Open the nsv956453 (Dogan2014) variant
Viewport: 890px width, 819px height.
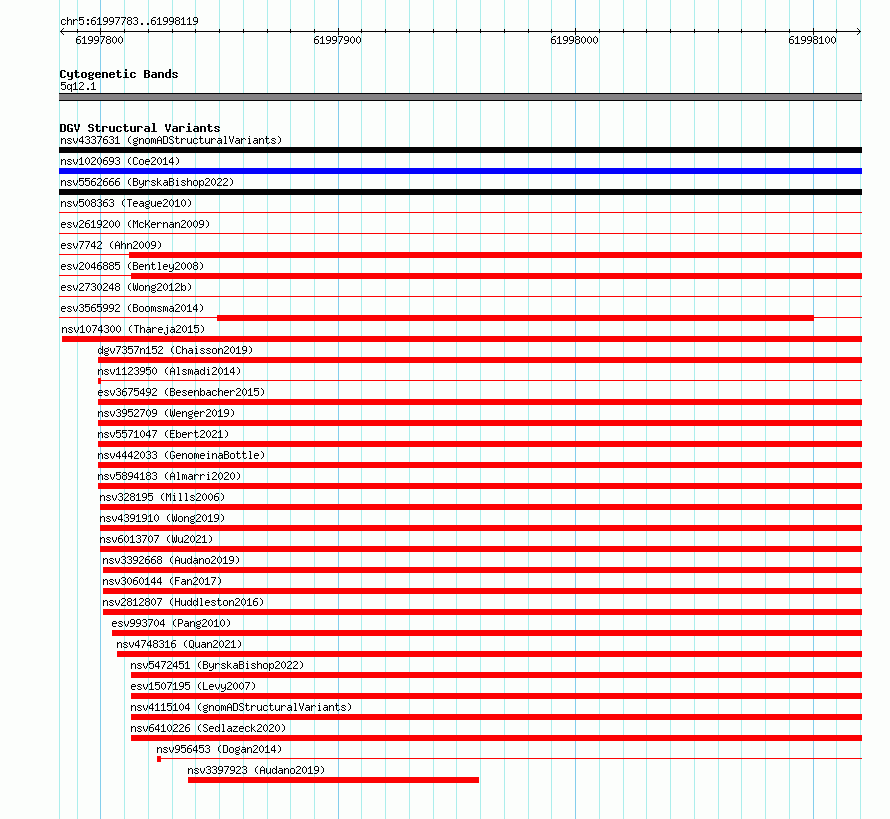point(219,749)
